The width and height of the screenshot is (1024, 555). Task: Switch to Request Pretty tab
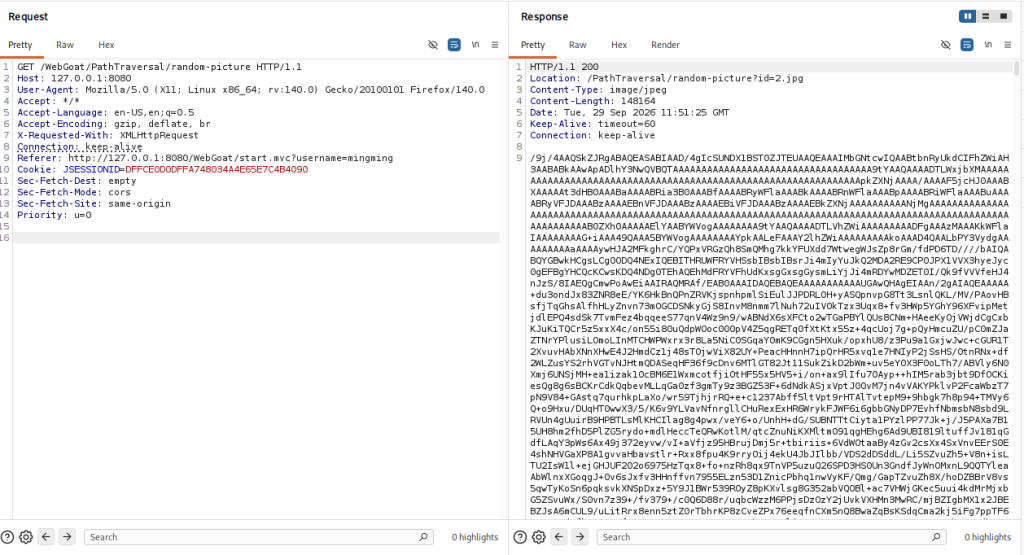point(20,45)
